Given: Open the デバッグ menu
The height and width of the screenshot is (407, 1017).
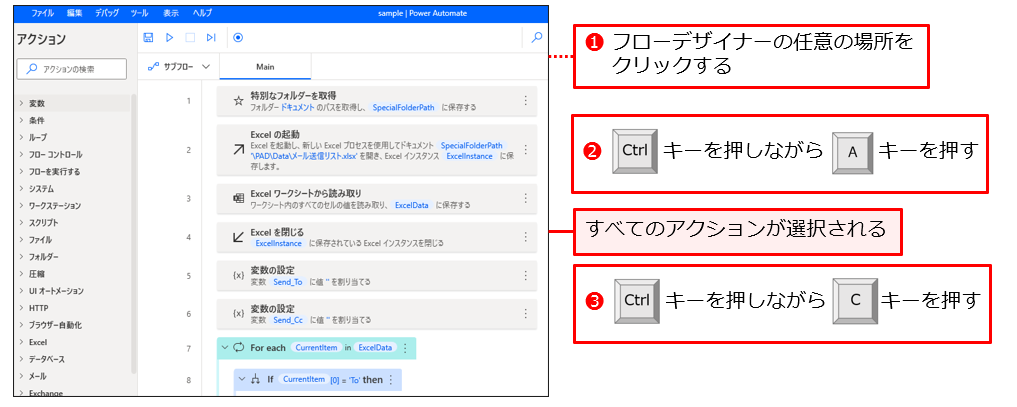Looking at the screenshot, I should click(107, 13).
